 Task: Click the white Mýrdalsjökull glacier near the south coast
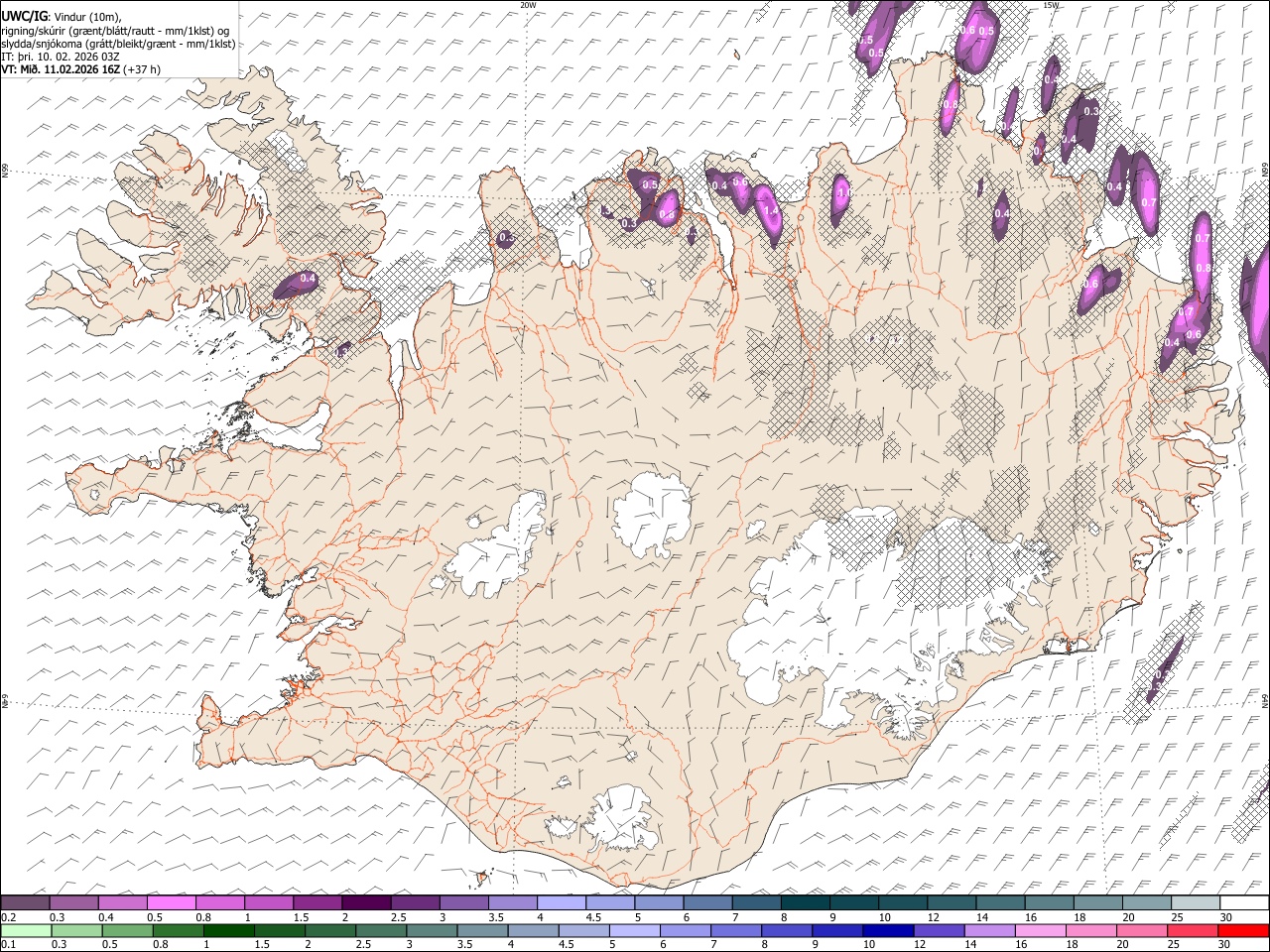[622, 817]
